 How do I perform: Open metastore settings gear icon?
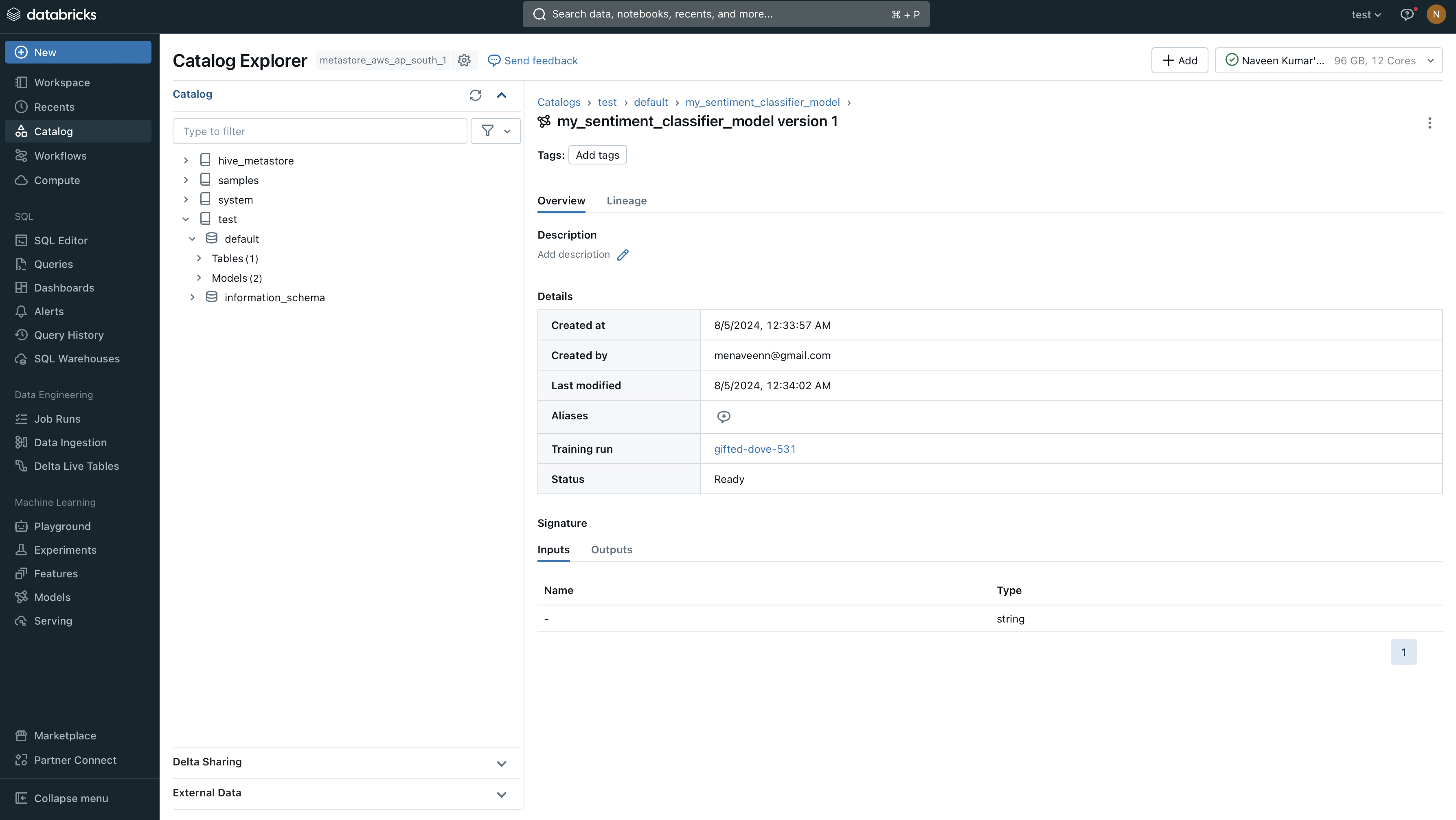coord(464,60)
